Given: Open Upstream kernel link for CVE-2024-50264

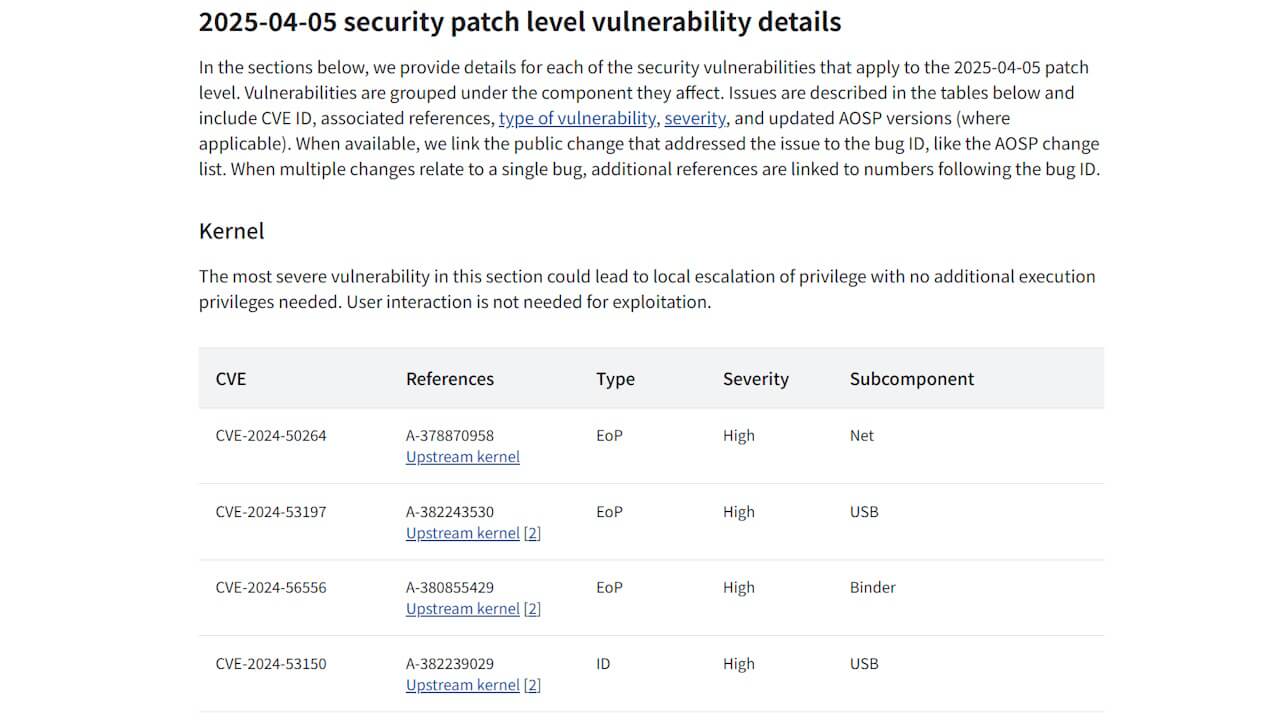Looking at the screenshot, I should coord(463,457).
